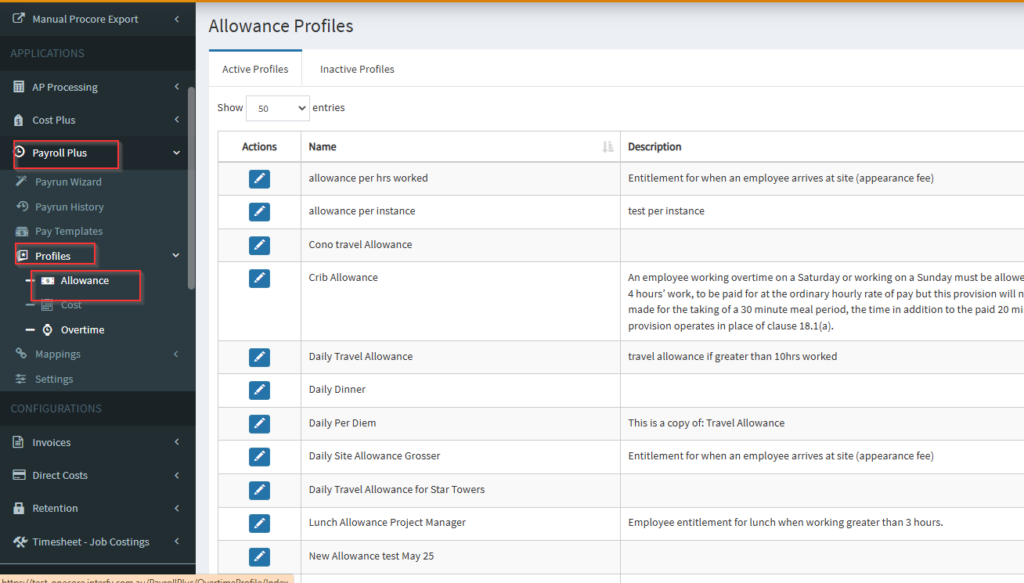This screenshot has width=1024, height=583.
Task: Switch to the Inactive Profiles tab
Action: click(x=357, y=70)
